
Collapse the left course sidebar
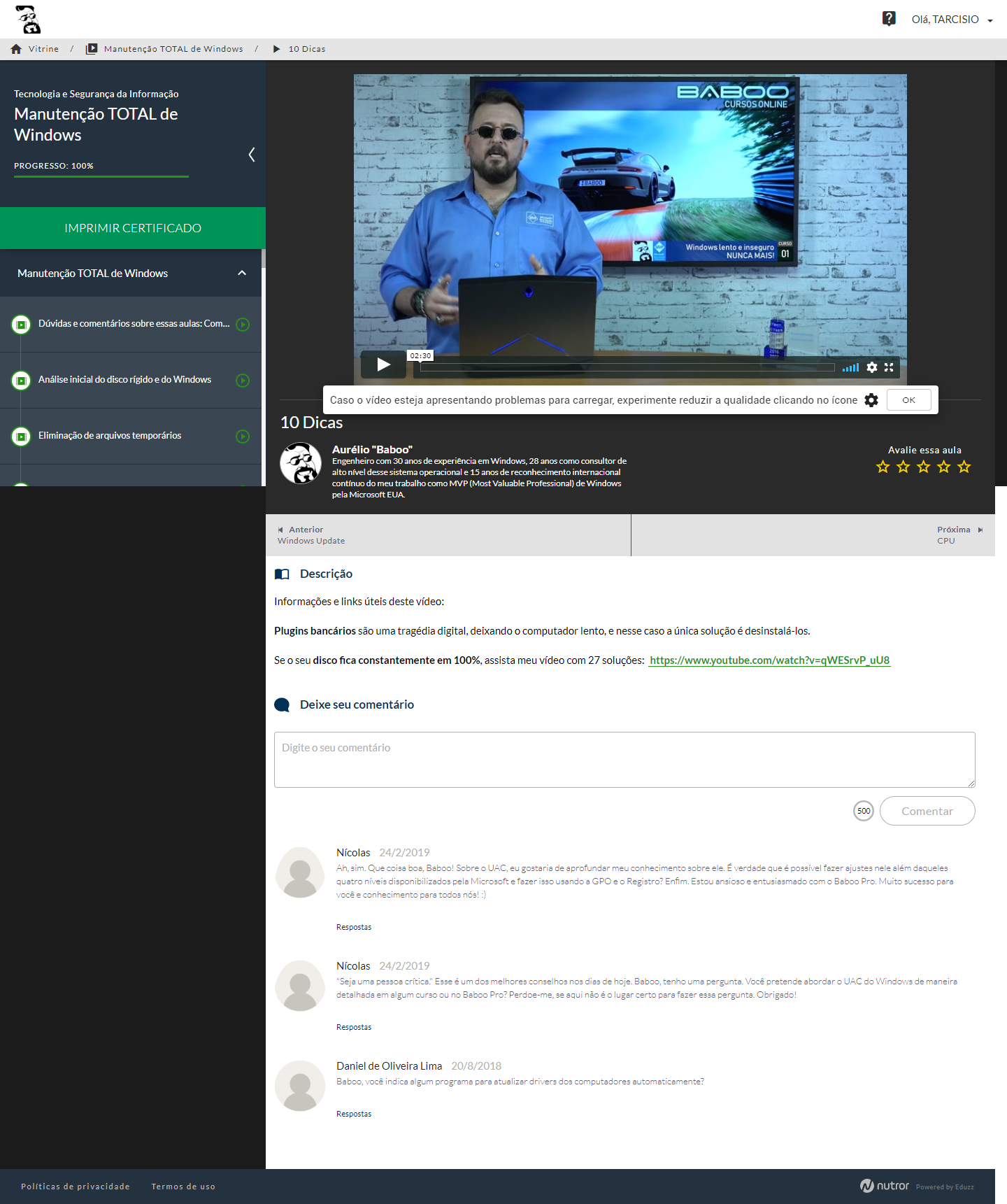coord(252,155)
